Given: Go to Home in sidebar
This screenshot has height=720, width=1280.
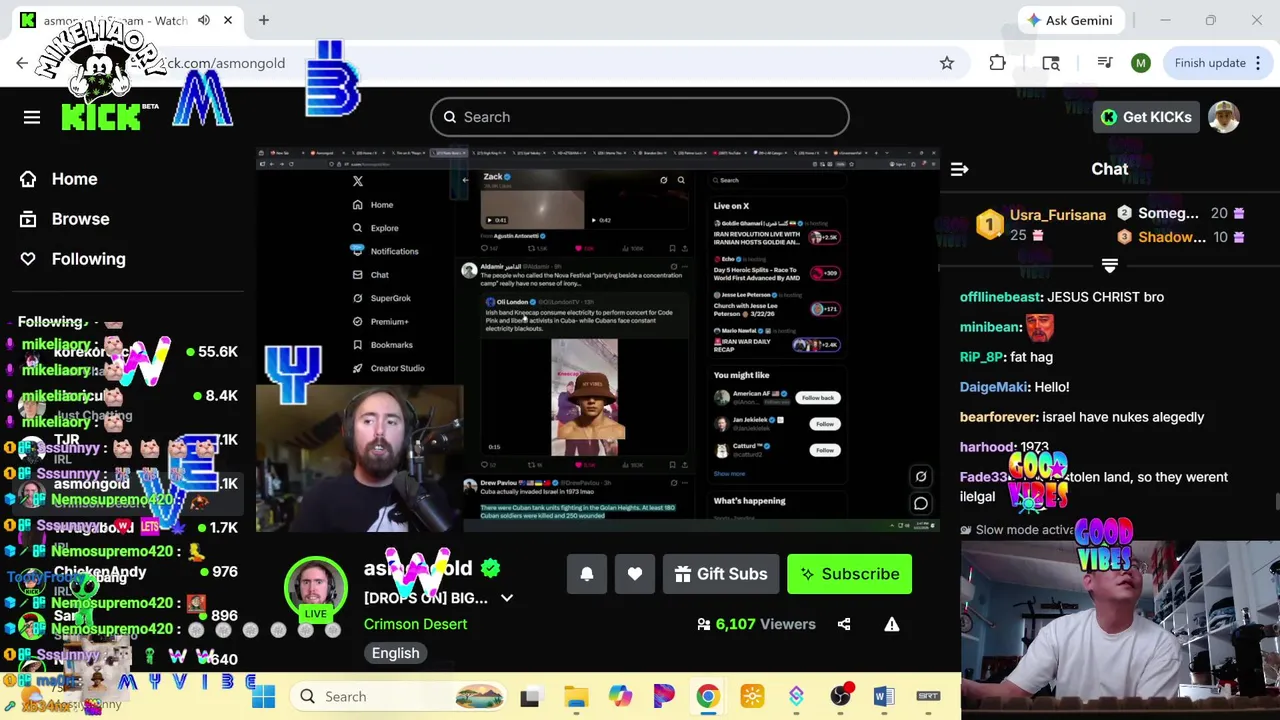Looking at the screenshot, I should pyautogui.click(x=60, y=179).
